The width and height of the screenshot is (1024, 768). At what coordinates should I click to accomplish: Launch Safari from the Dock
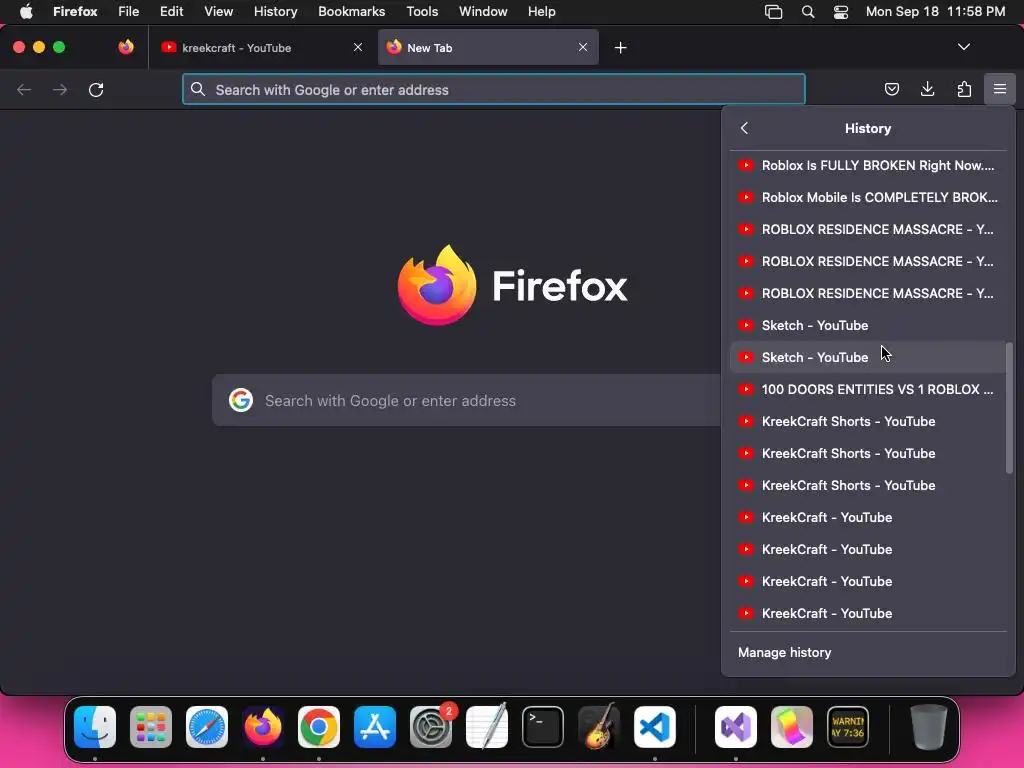tap(207, 727)
